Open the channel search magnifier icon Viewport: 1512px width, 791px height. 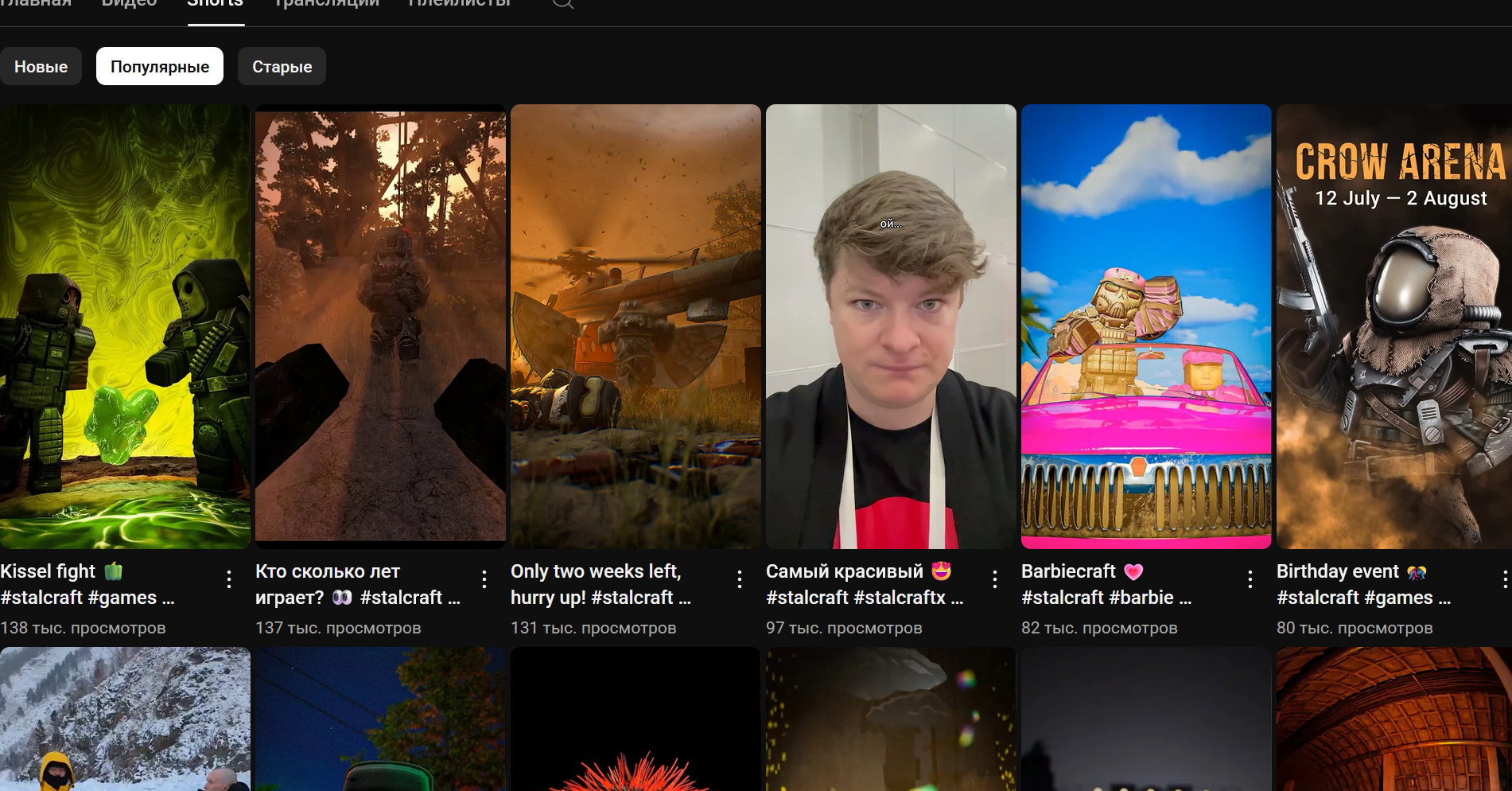563,2
